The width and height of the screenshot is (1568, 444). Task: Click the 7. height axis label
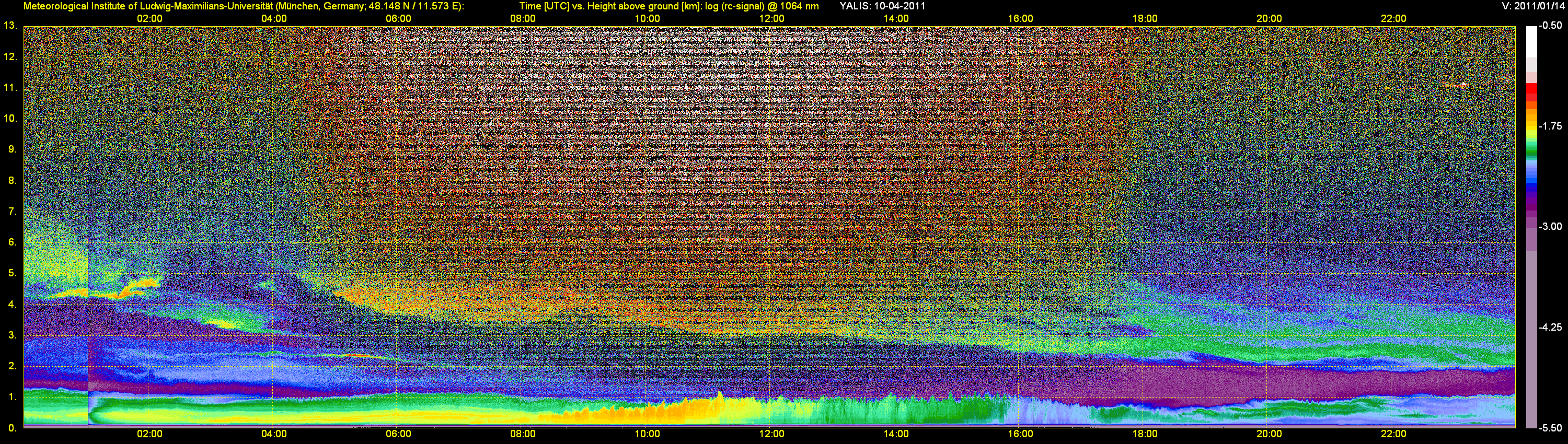(x=12, y=211)
